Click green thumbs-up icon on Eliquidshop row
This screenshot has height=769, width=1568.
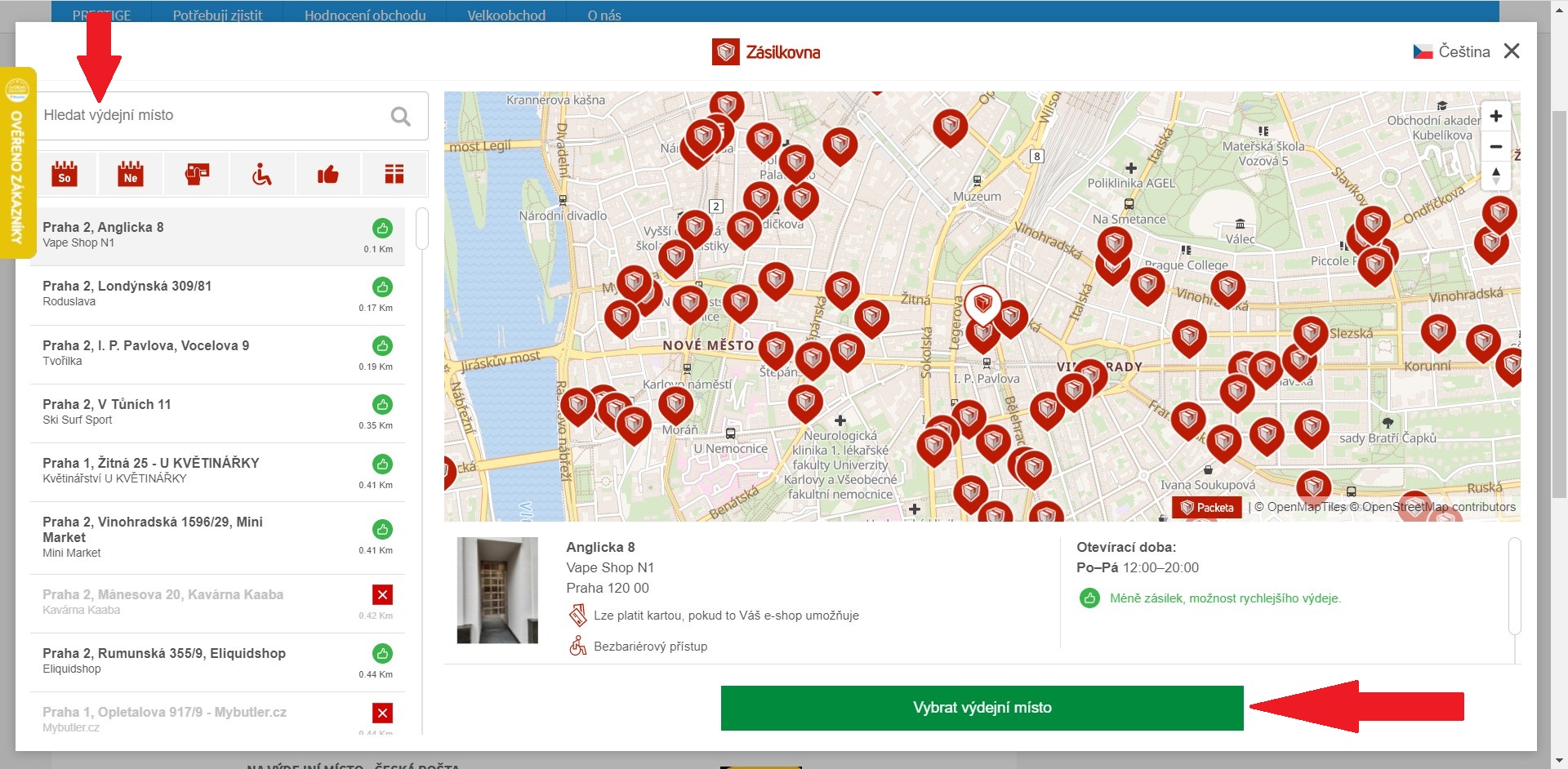(382, 653)
